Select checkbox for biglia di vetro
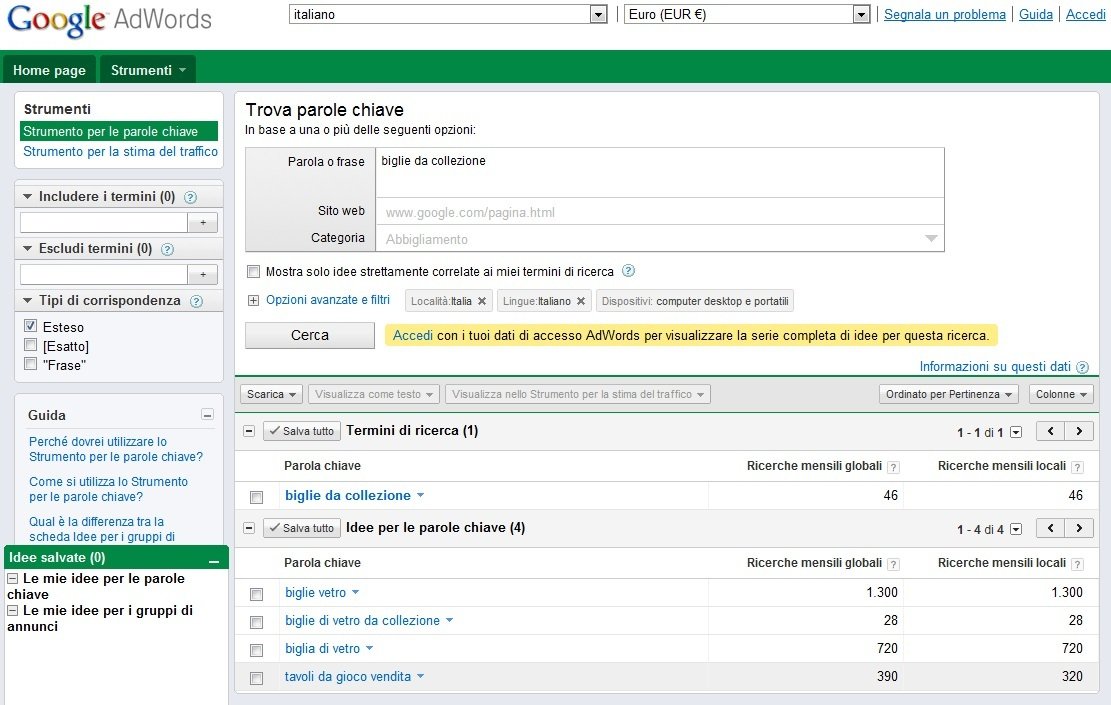Image resolution: width=1111 pixels, height=705 pixels. 256,650
